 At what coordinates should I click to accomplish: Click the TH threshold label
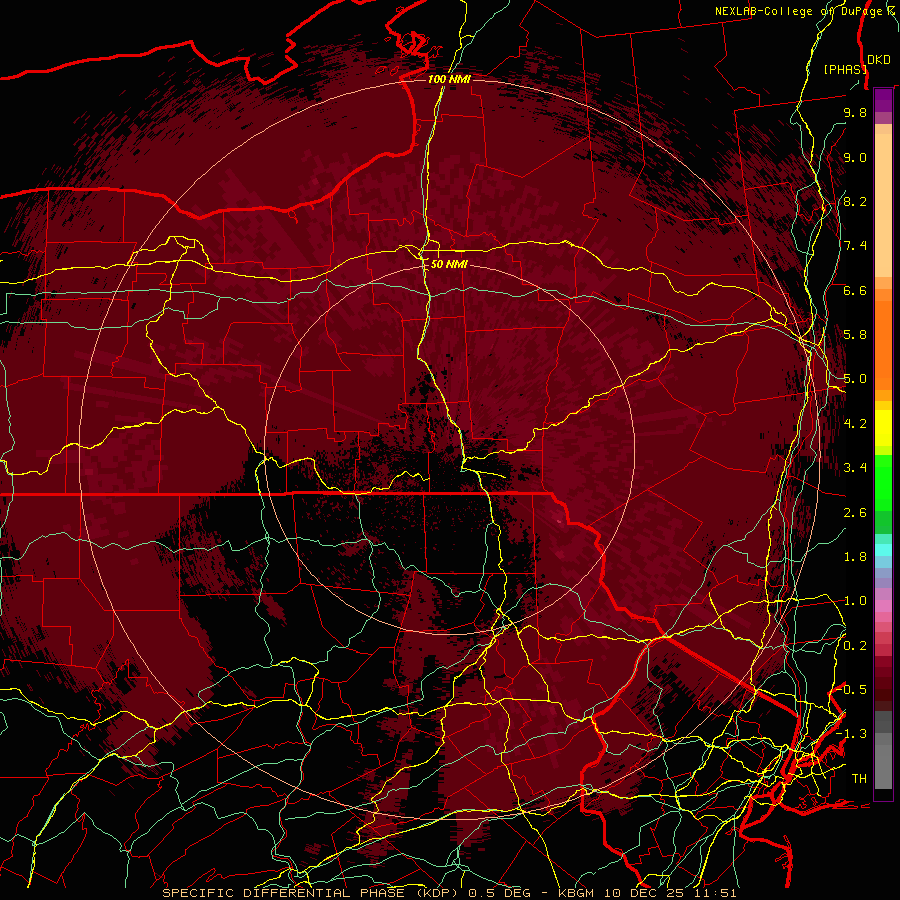click(x=859, y=779)
